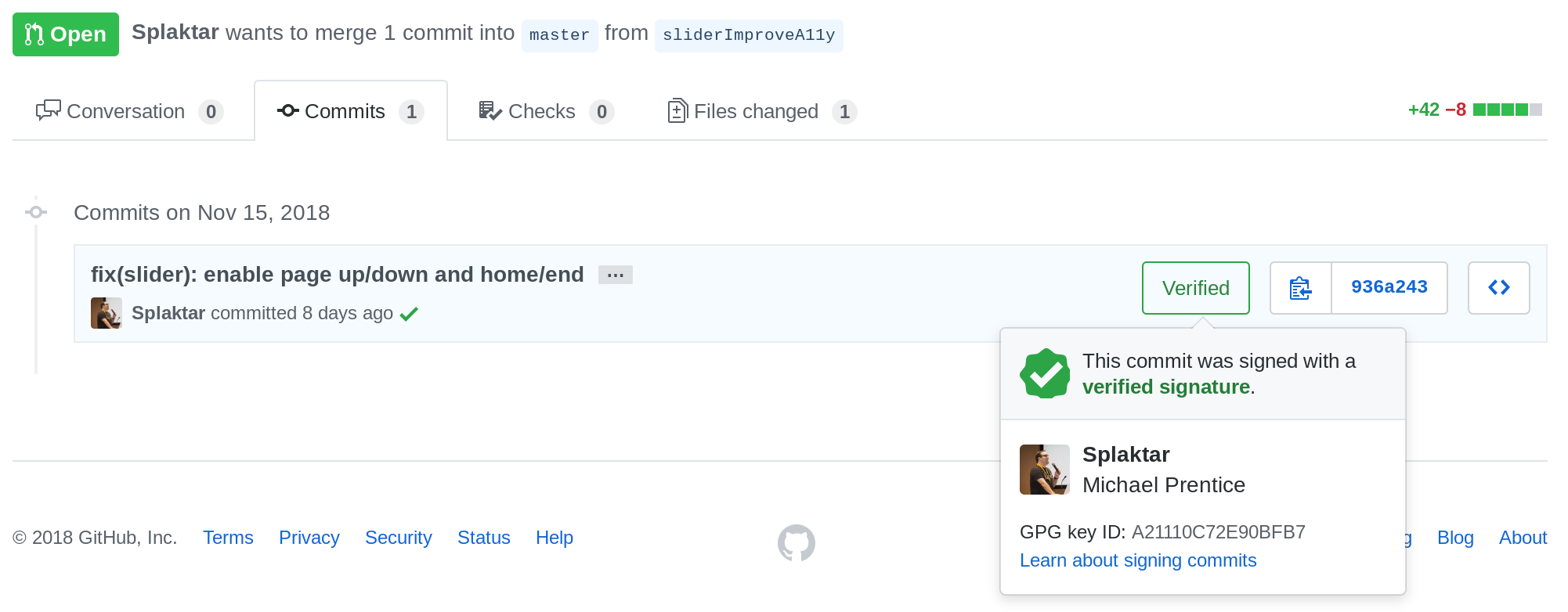Click the sliderImproveA11y branch label
The height and width of the screenshot is (612, 1568).
pyautogui.click(x=749, y=35)
